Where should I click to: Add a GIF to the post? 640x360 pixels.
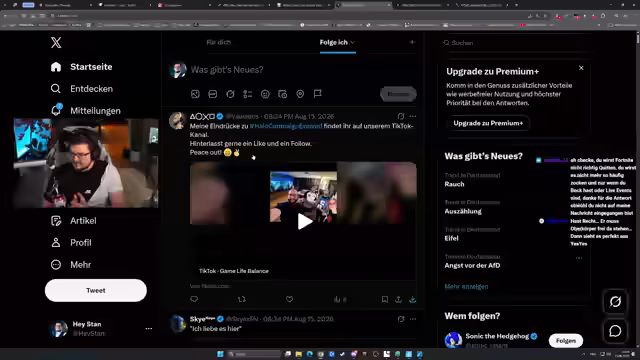click(x=213, y=94)
